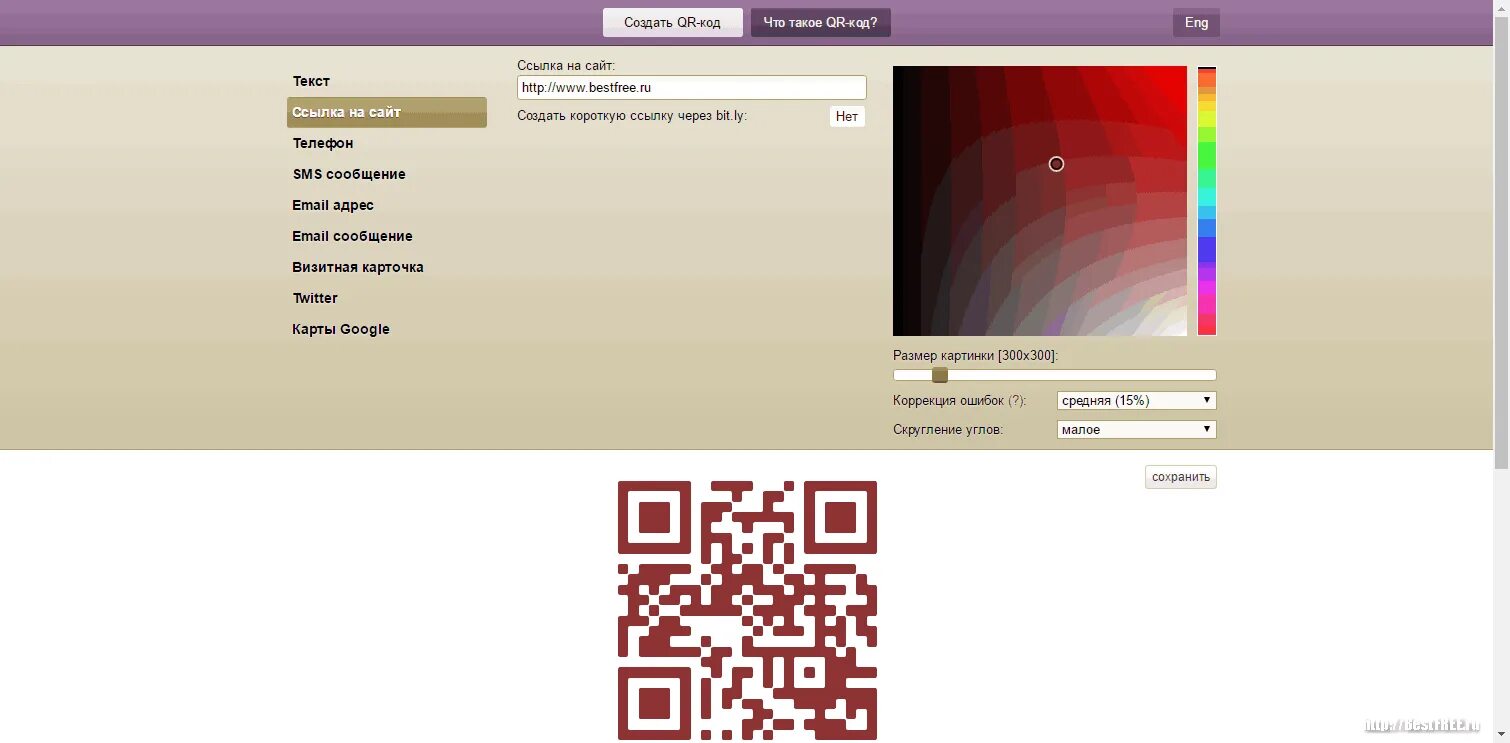Select the 'Ссылка на сайт' menu item
This screenshot has width=1510, height=743.
coord(387,112)
